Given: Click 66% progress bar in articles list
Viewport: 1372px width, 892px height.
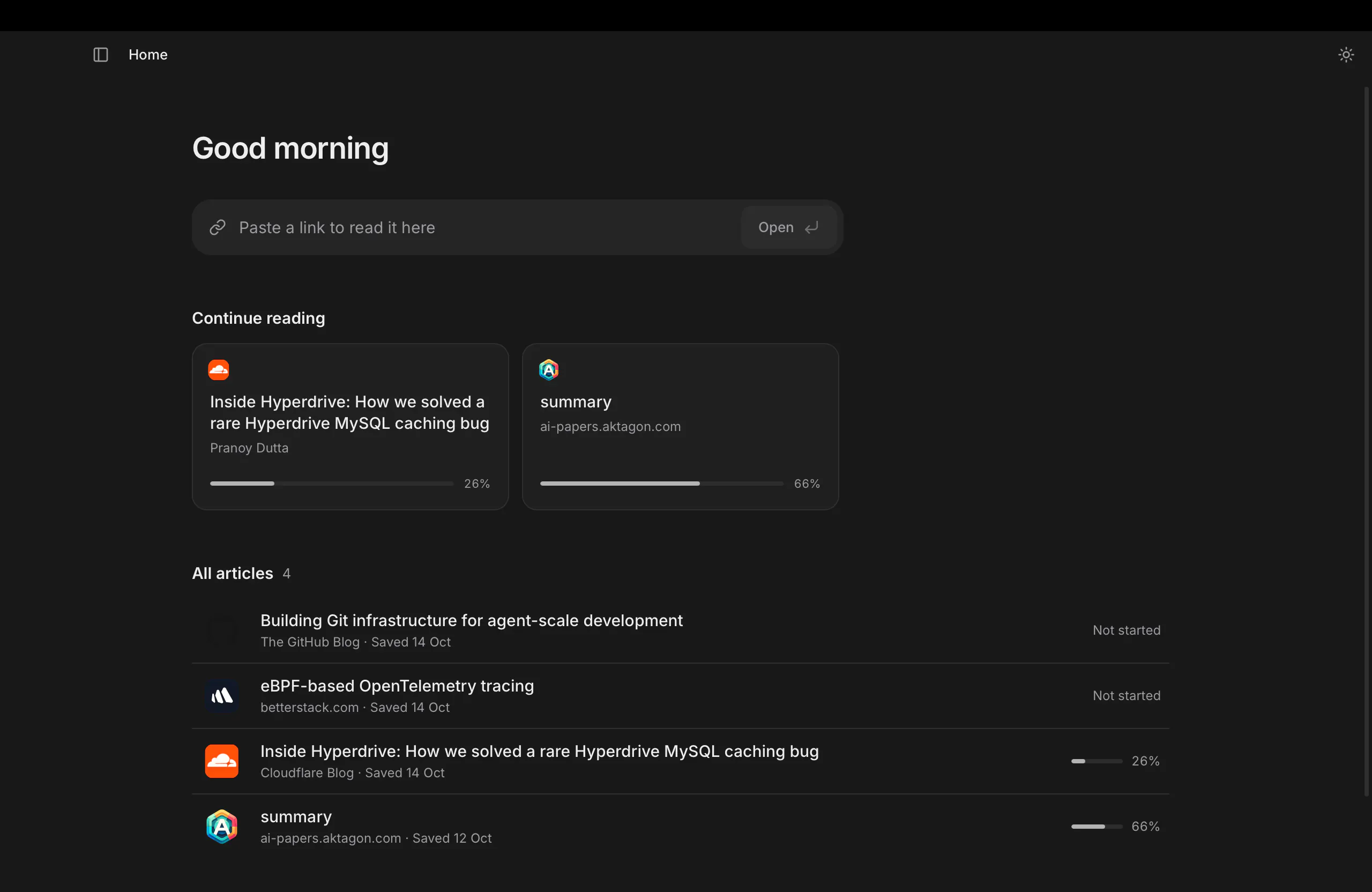Looking at the screenshot, I should pos(1097,827).
